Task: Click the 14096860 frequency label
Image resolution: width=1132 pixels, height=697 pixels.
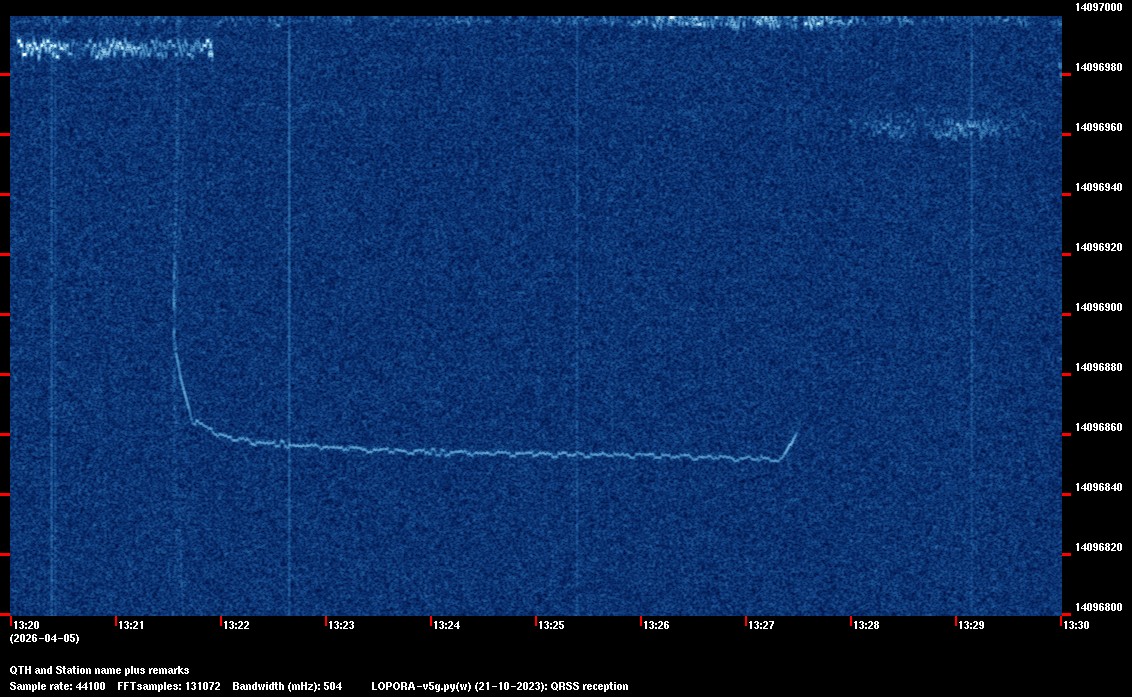Action: [x=1099, y=427]
